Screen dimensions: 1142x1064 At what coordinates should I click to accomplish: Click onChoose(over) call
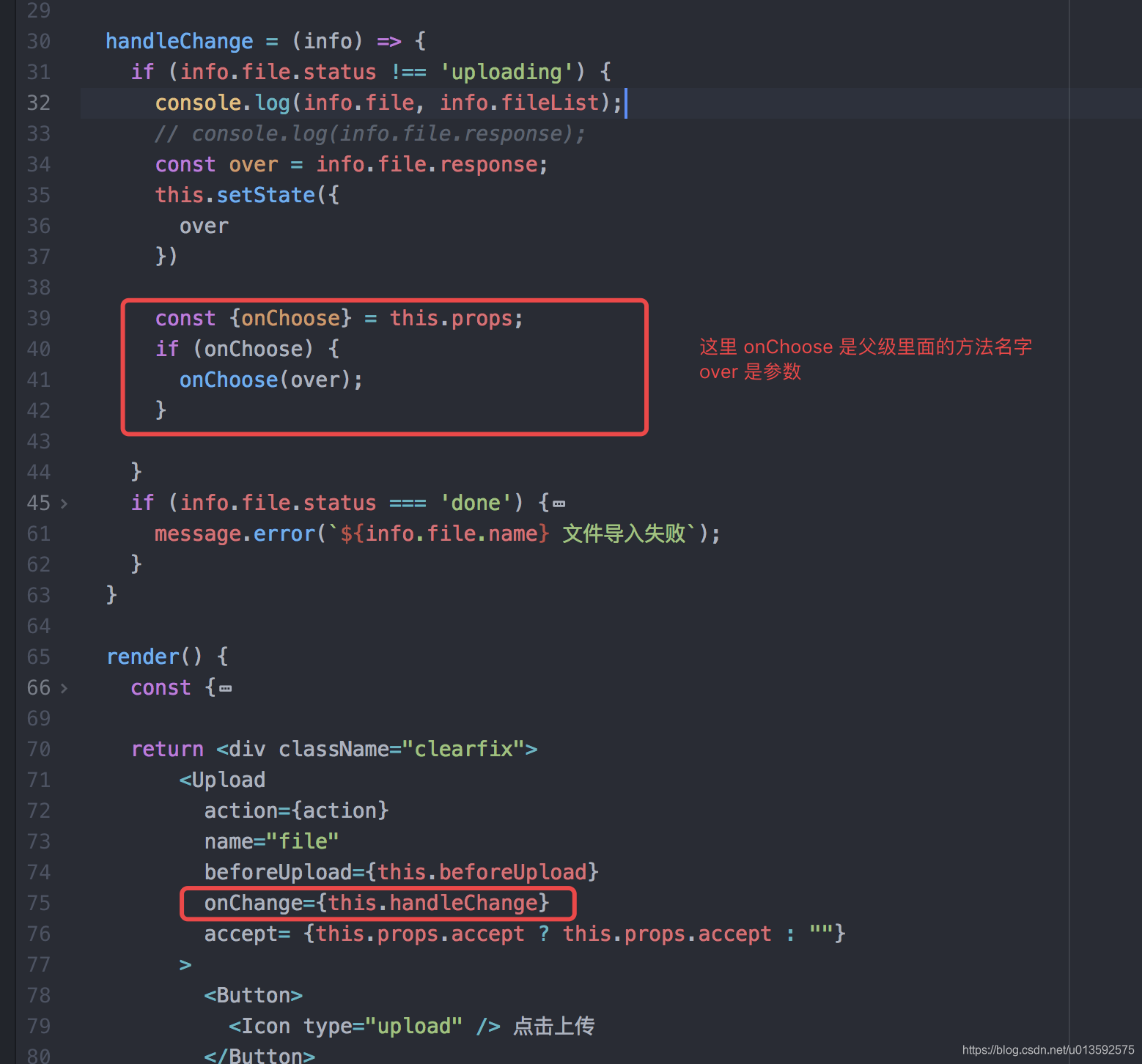pos(271,380)
